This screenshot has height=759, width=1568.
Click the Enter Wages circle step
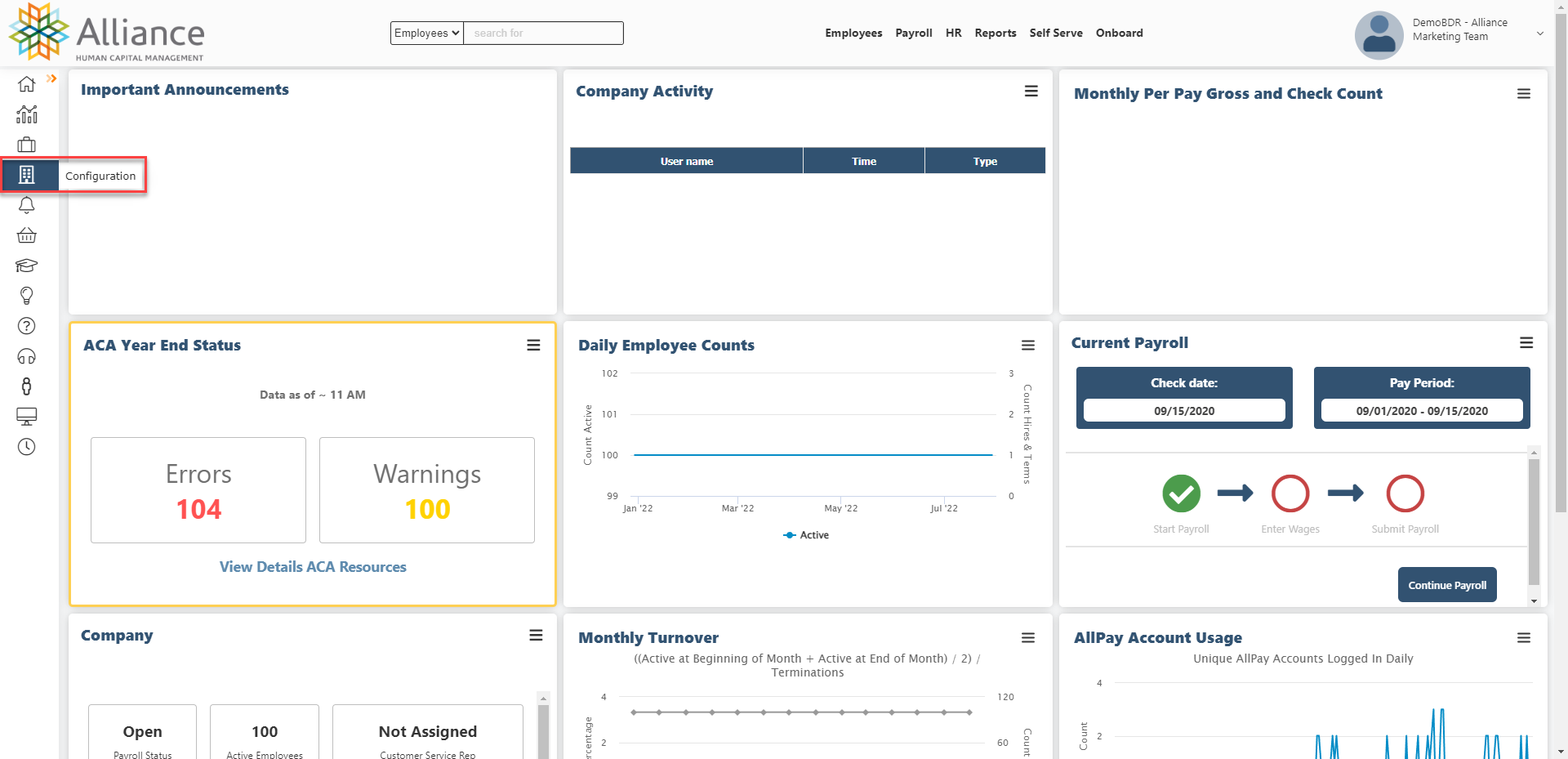(x=1290, y=493)
